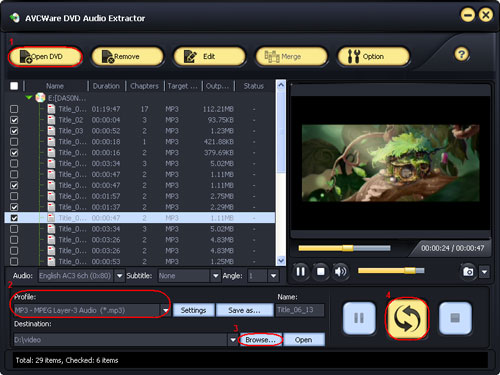Viewport: 500px width, 375px height.
Task: Click the Output size column header
Action: pos(218,86)
